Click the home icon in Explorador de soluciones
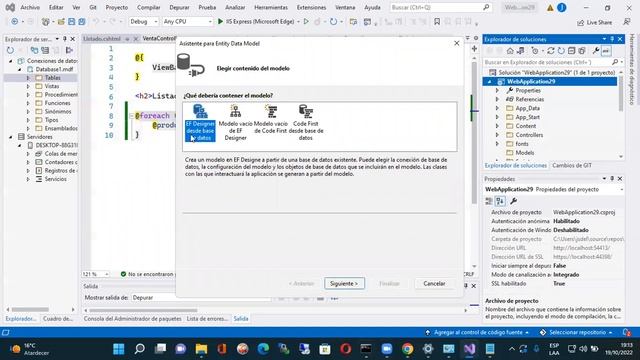This screenshot has height=360, width=640. click(x=510, y=51)
